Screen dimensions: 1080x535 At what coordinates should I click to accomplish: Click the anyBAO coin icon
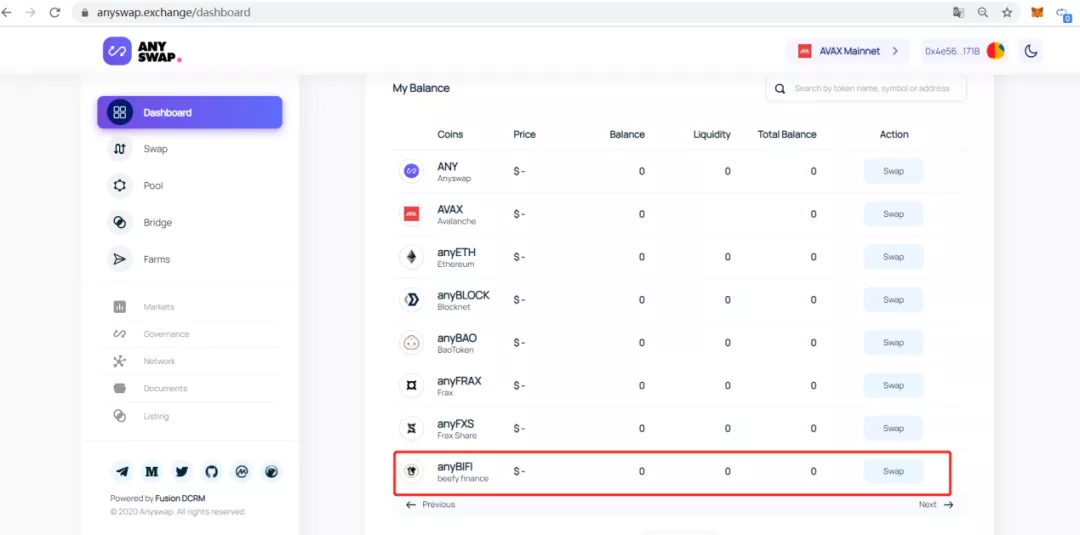pos(411,343)
